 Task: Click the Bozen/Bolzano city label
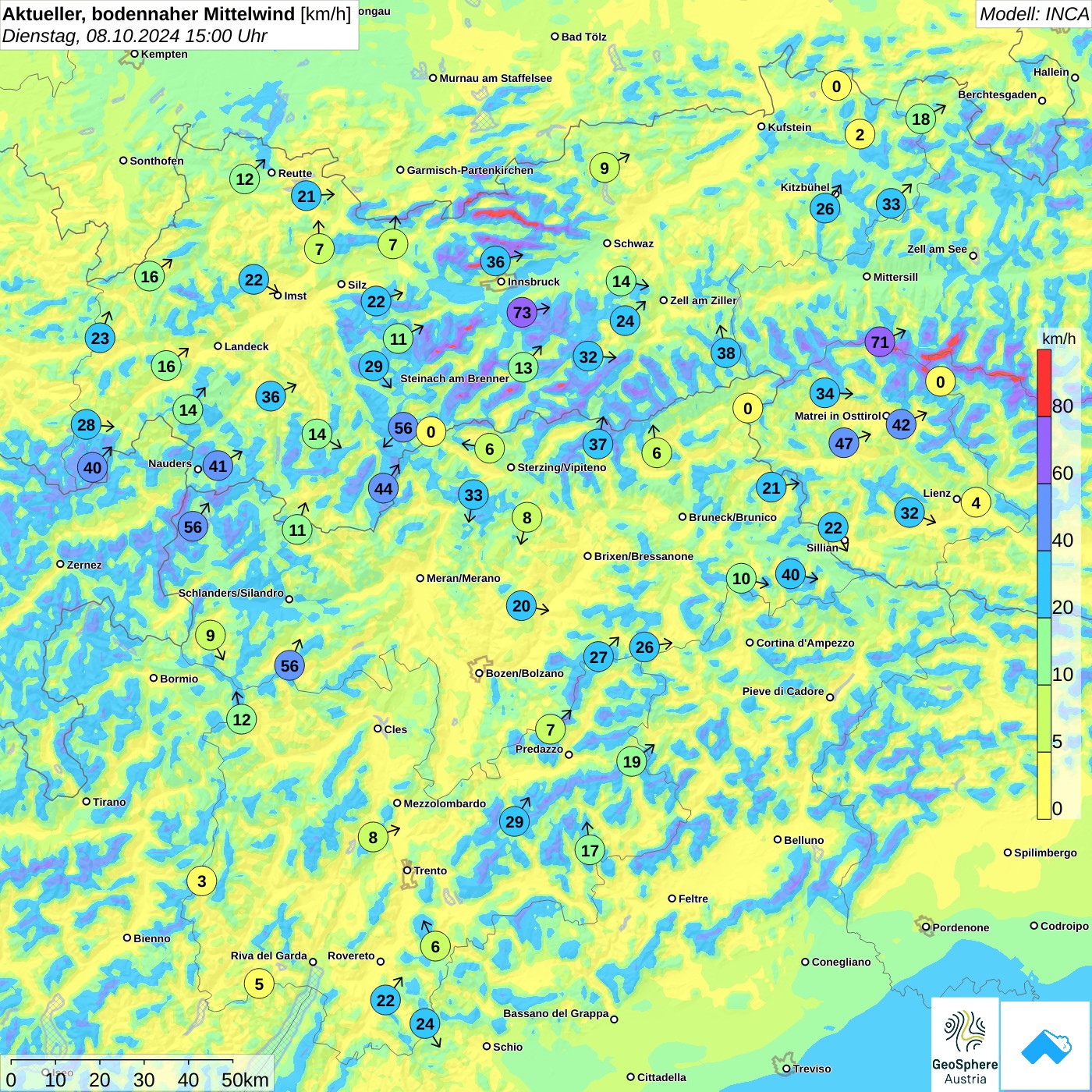point(524,673)
